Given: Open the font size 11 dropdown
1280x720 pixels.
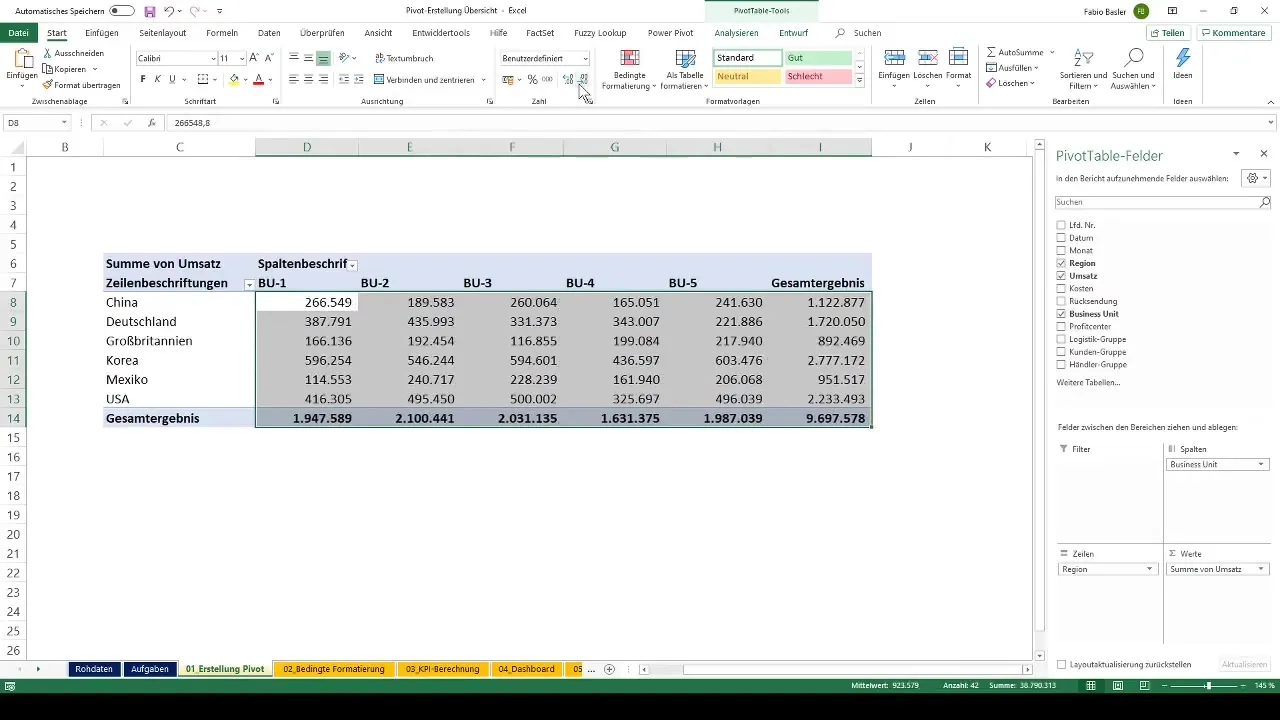Looking at the screenshot, I should pyautogui.click(x=241, y=58).
